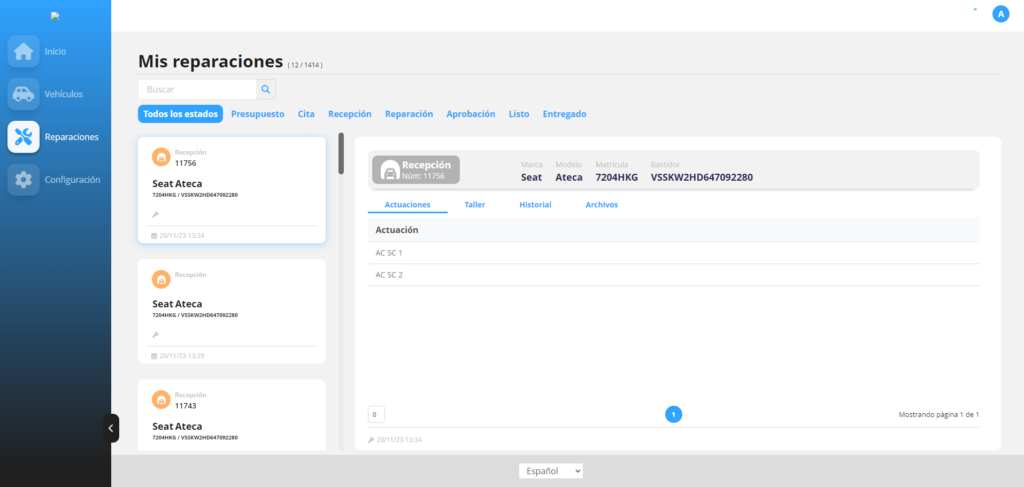Click the search magnifier button
Image resolution: width=1024 pixels, height=487 pixels.
coord(266,89)
